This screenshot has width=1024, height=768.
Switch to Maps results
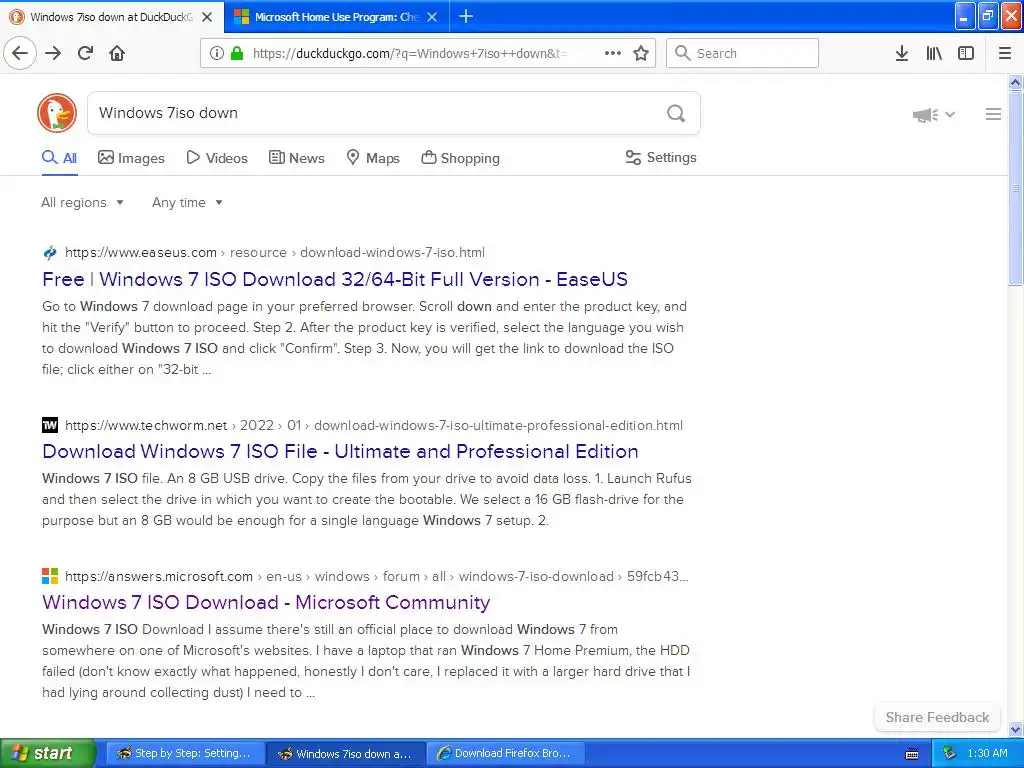tap(372, 158)
